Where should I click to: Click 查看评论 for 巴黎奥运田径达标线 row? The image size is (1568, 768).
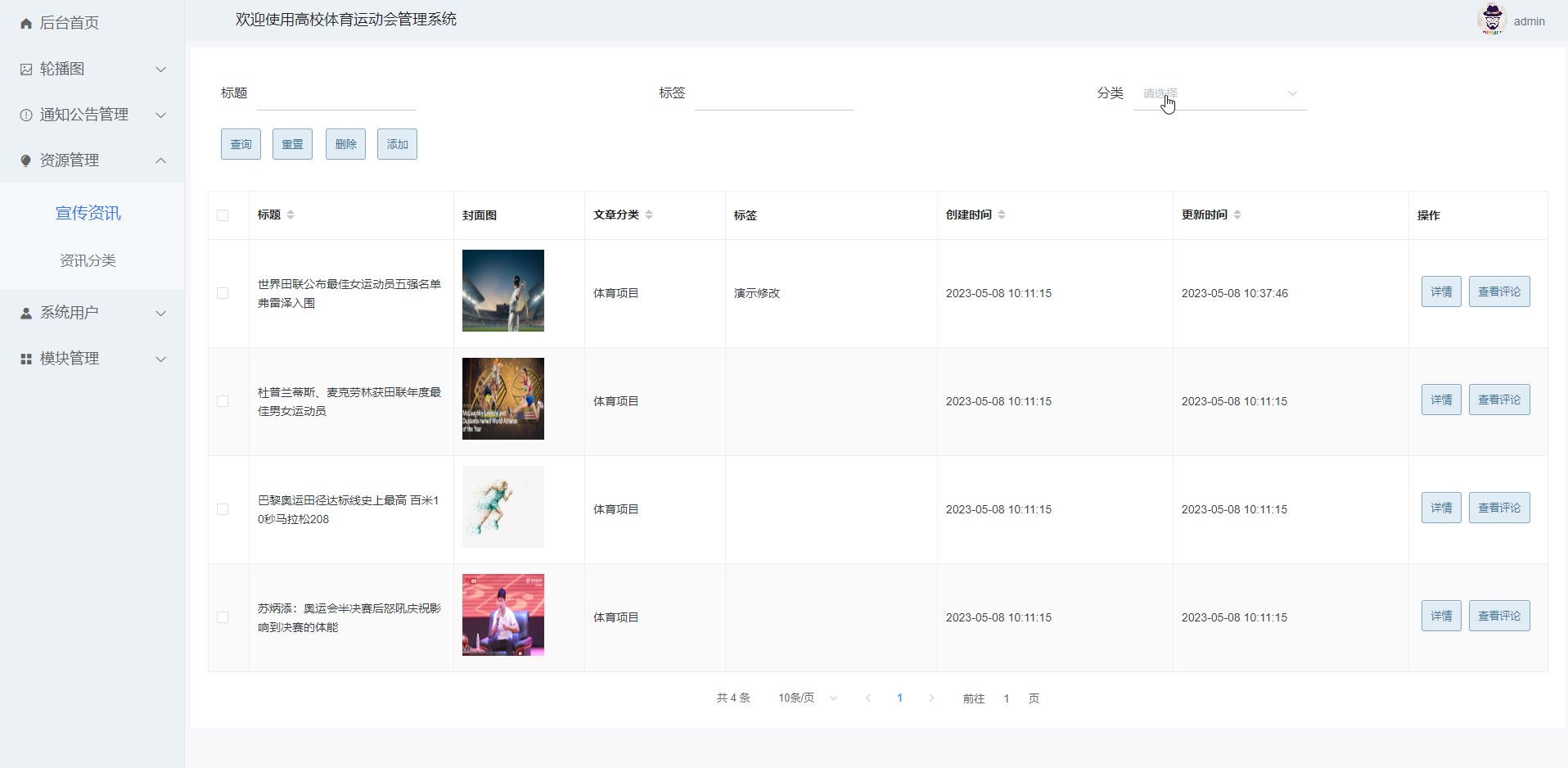coord(1499,508)
